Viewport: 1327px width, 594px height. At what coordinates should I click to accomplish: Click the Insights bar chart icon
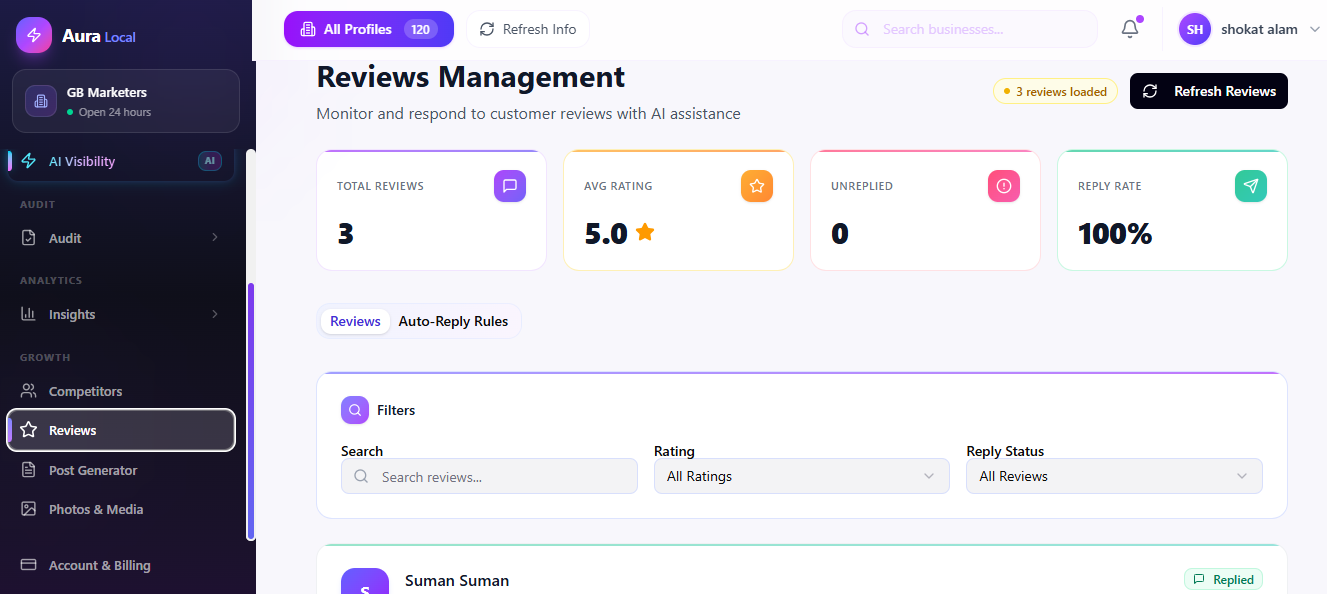(x=29, y=314)
